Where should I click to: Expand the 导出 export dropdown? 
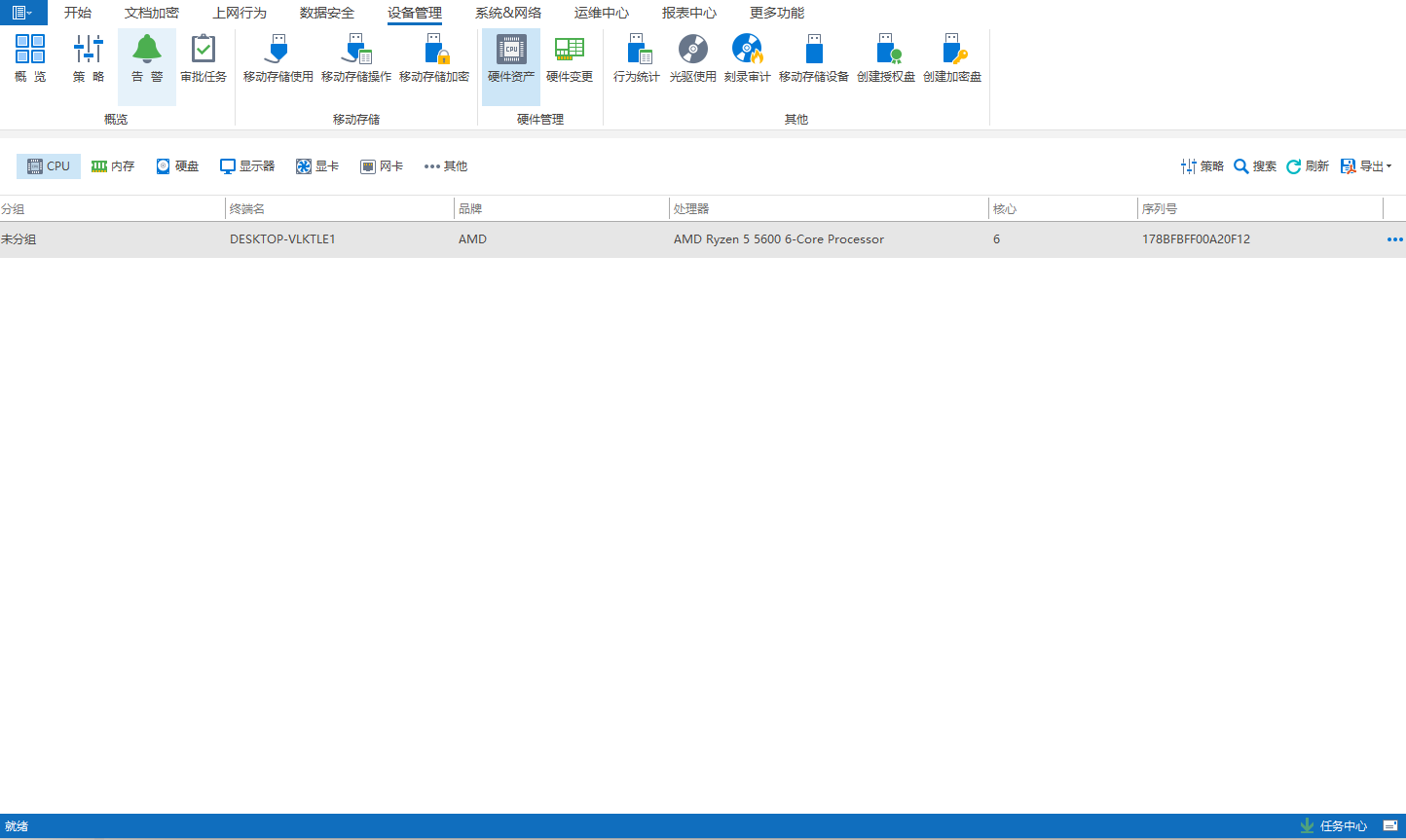tap(1366, 166)
